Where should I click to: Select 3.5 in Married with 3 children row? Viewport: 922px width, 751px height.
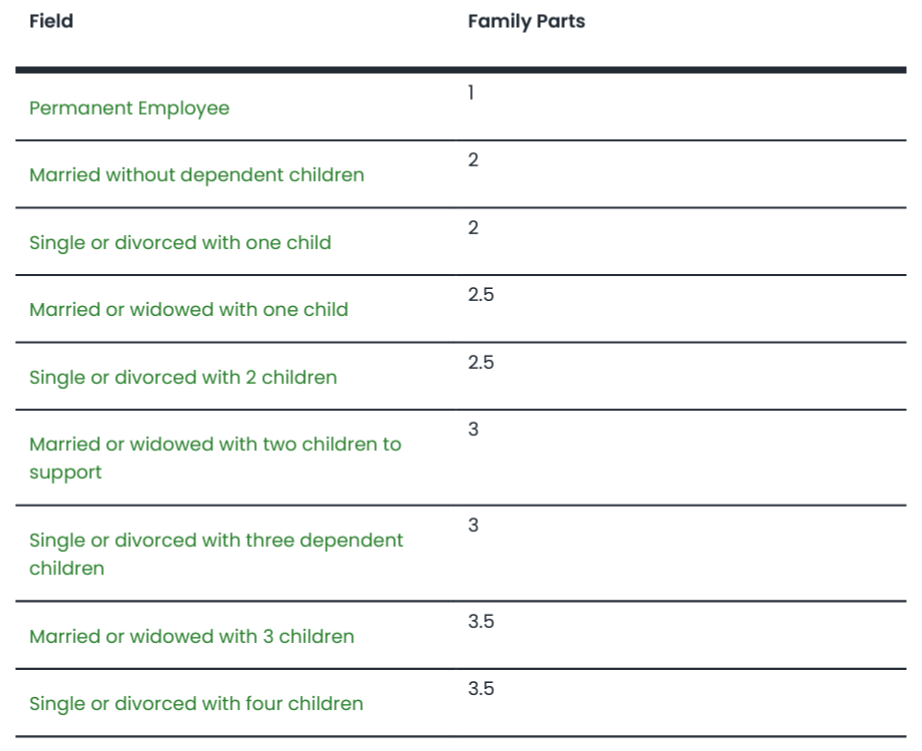click(481, 621)
